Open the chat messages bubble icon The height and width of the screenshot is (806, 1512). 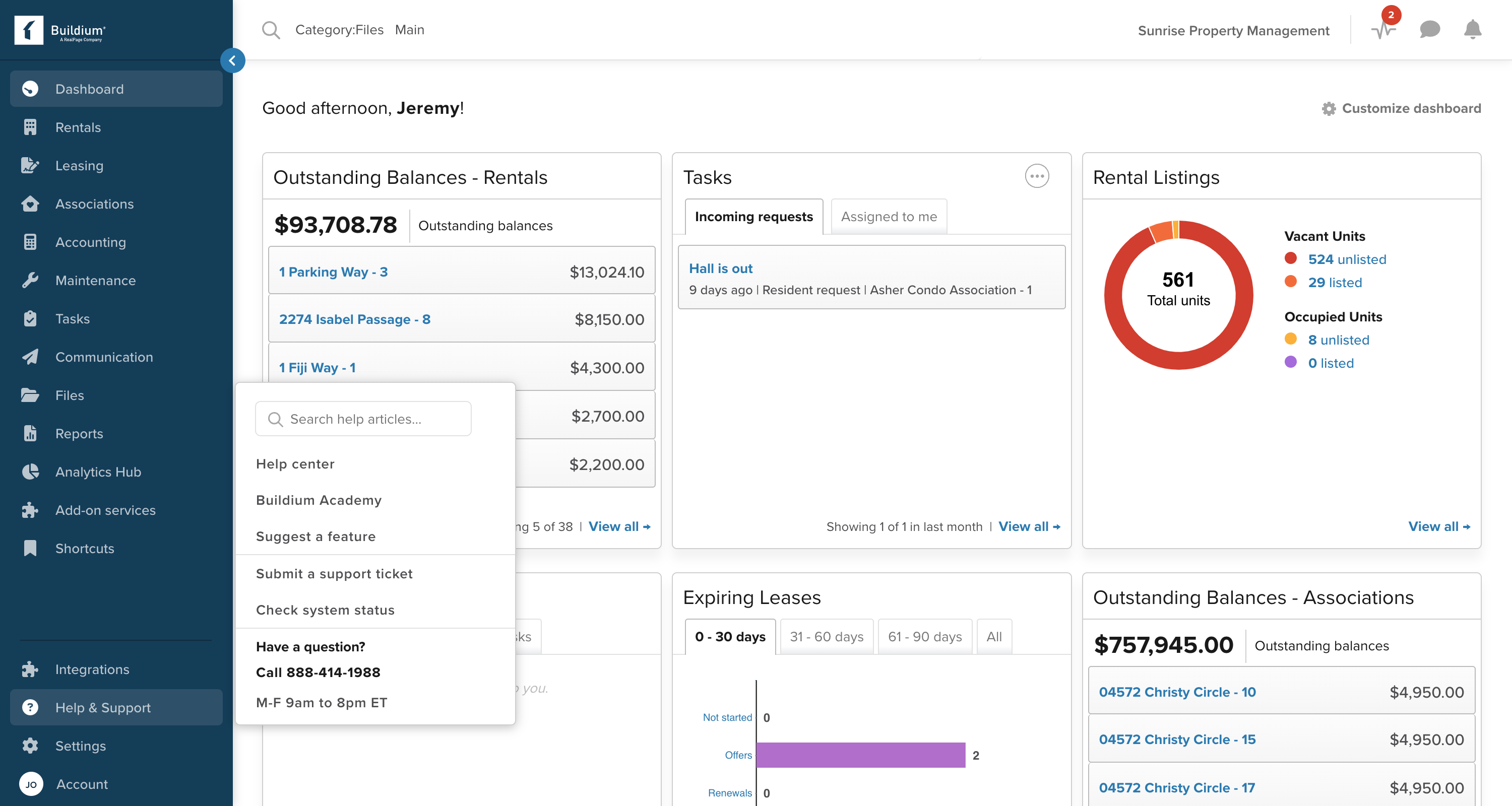pyautogui.click(x=1429, y=29)
